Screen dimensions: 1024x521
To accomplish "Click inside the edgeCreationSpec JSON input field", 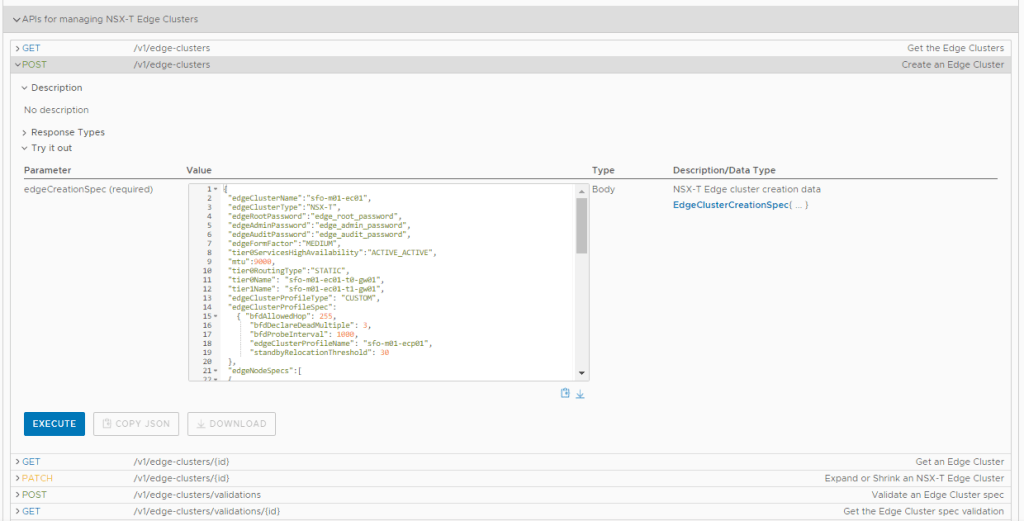I will click(400, 280).
